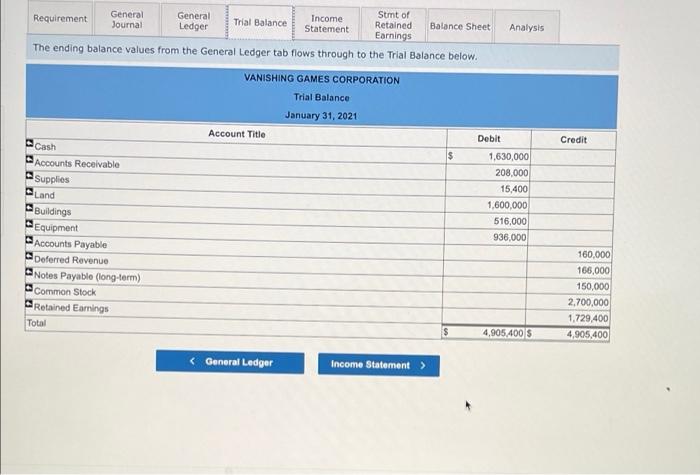Expand the Supplies row arrow

[29, 175]
